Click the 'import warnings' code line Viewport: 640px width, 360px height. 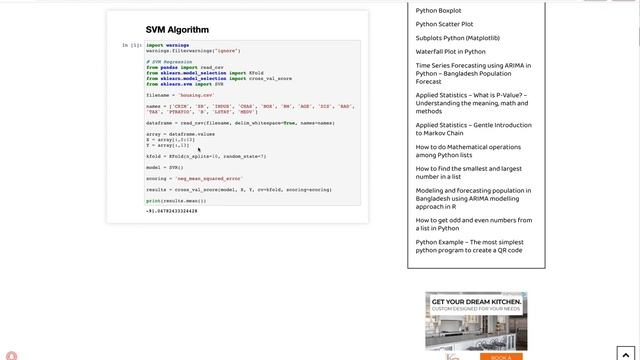click(167, 45)
